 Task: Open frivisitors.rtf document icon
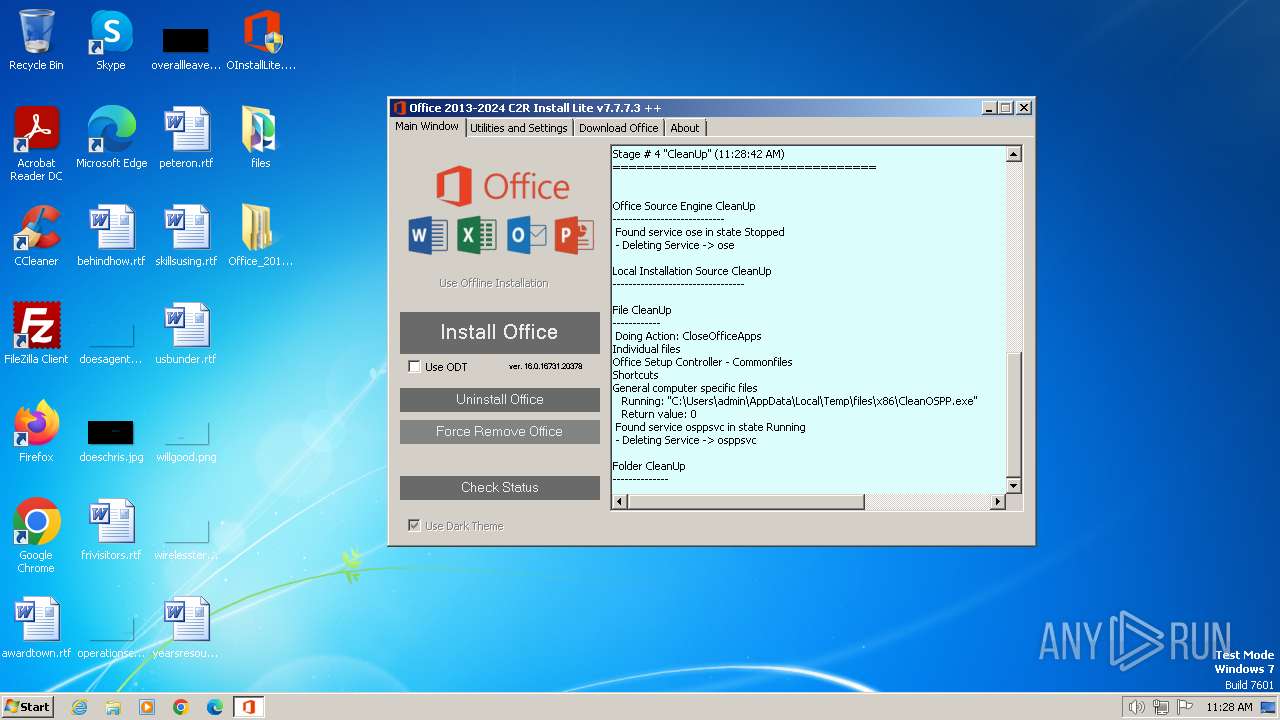[111, 529]
